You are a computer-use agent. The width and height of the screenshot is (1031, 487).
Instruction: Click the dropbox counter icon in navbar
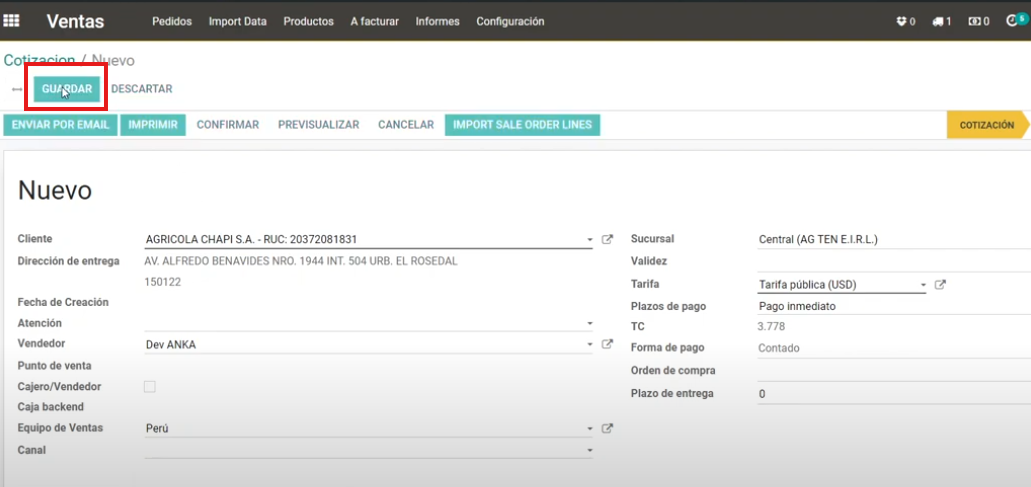click(905, 21)
